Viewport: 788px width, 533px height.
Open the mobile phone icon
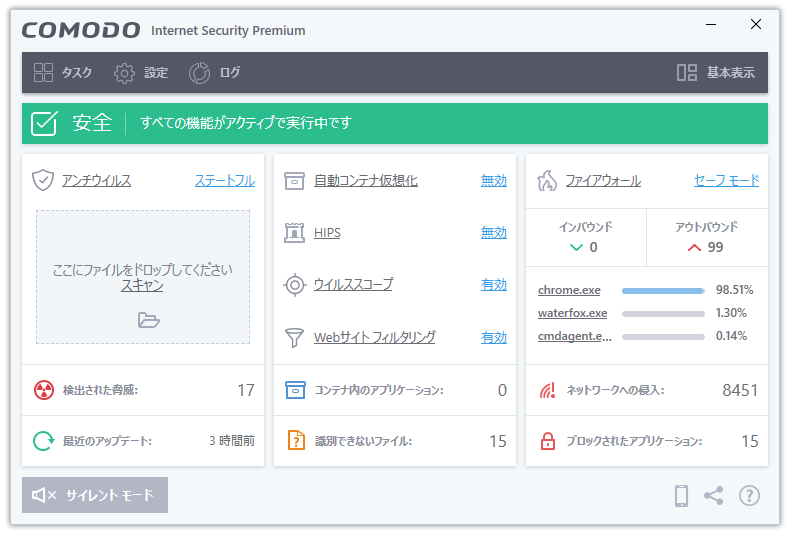pyautogui.click(x=681, y=496)
